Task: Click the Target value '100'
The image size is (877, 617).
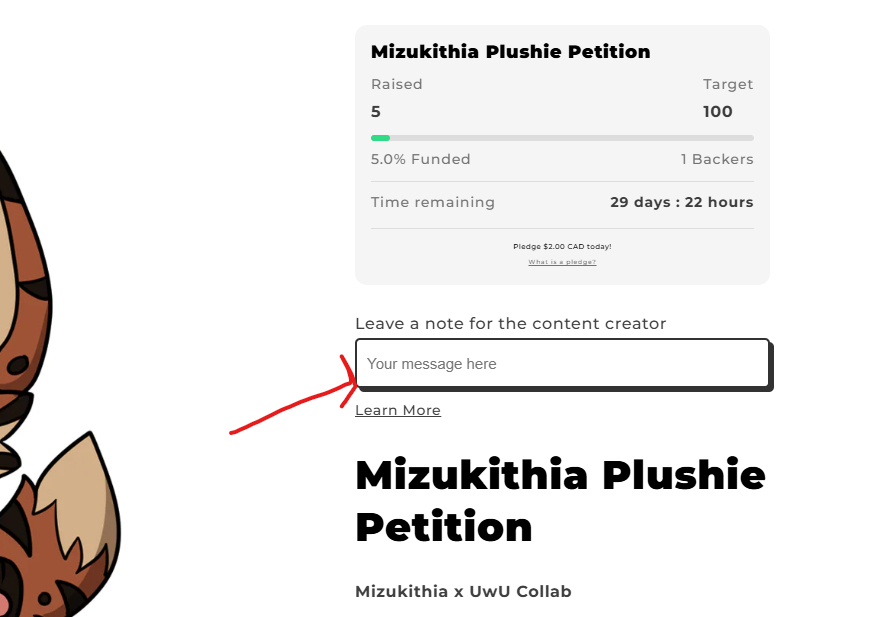Action: click(x=717, y=111)
